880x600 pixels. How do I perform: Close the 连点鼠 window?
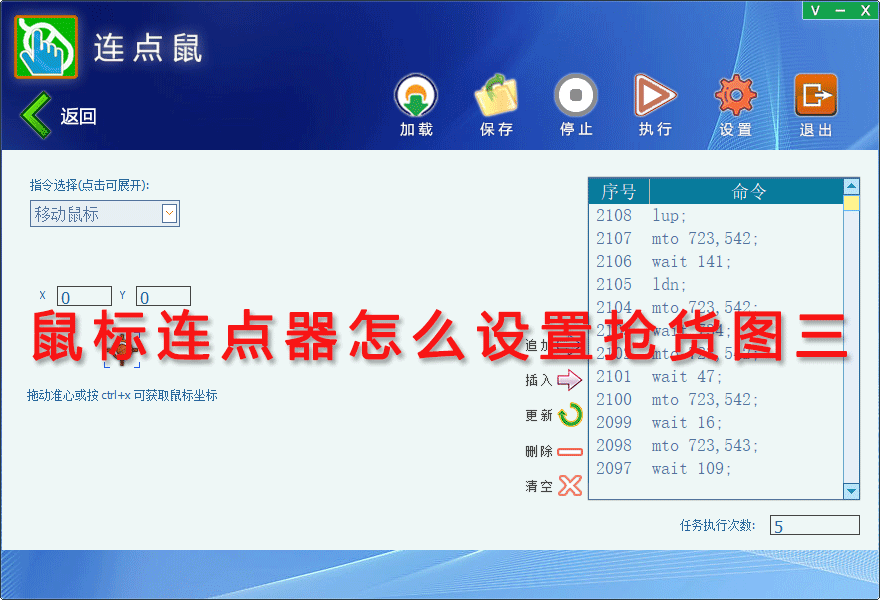(865, 11)
